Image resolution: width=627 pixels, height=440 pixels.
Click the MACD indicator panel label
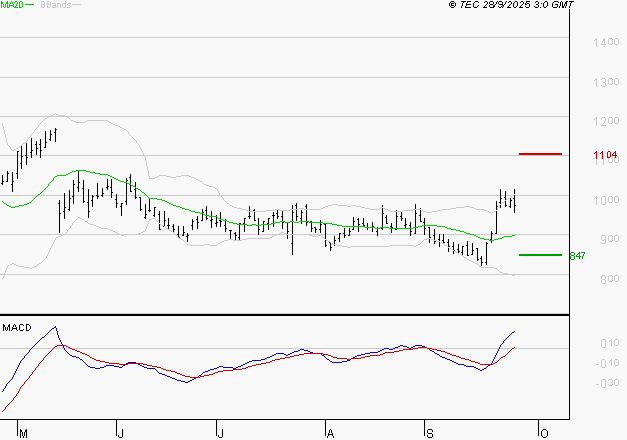(17, 327)
